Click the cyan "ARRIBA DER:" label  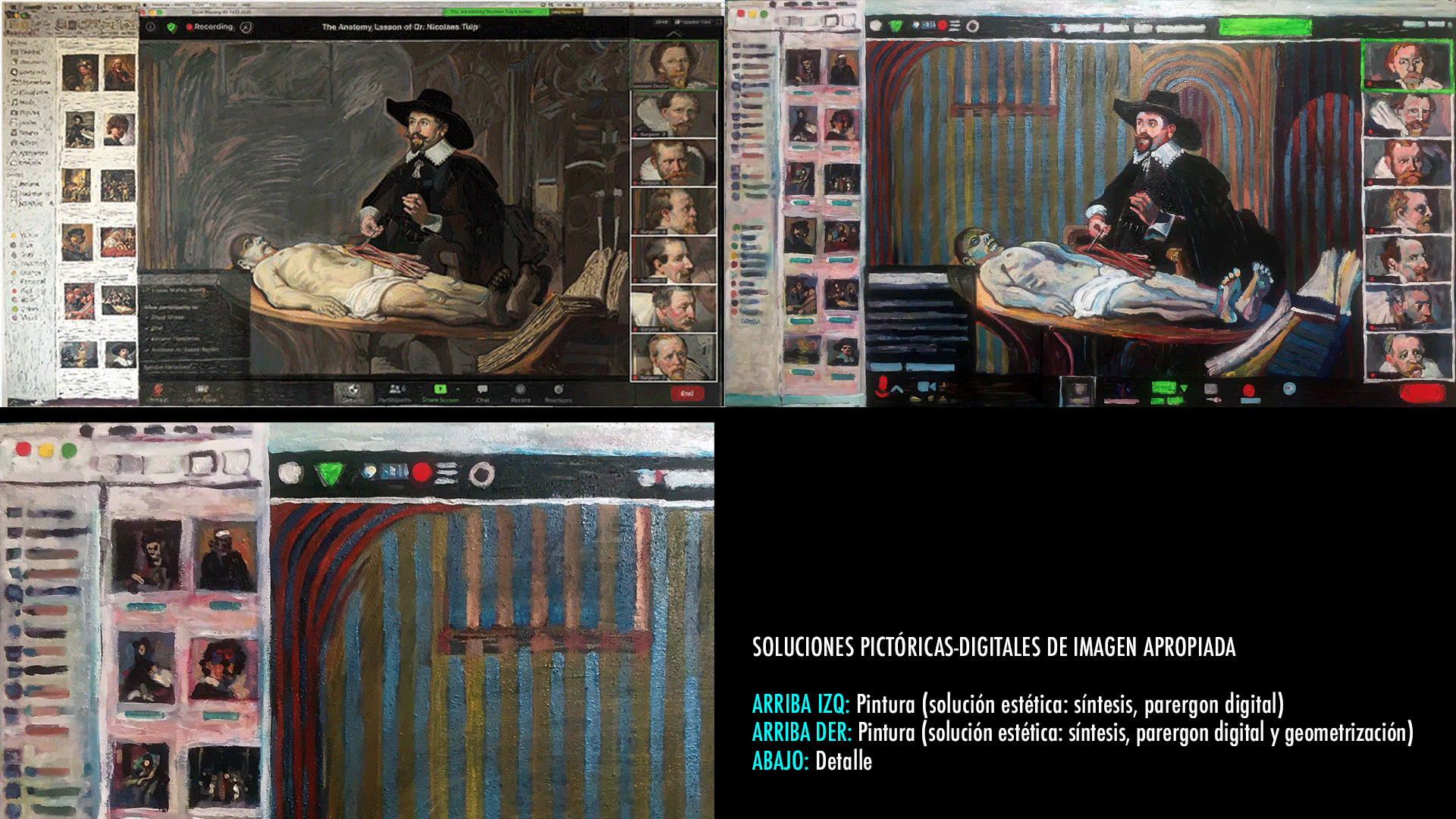pos(802,733)
